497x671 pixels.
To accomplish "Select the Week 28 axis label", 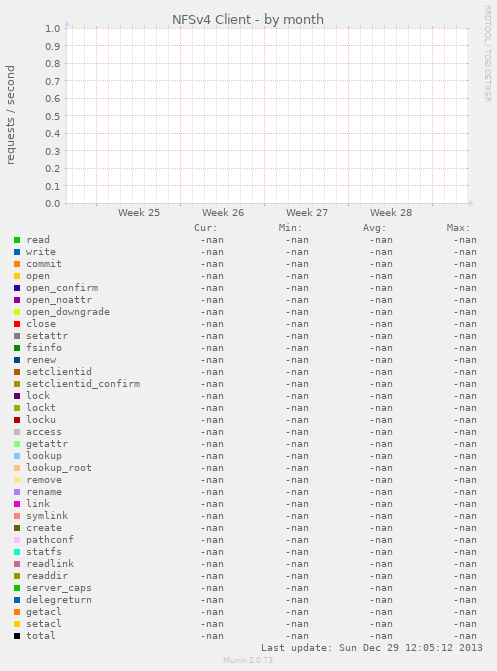I will pyautogui.click(x=391, y=213).
